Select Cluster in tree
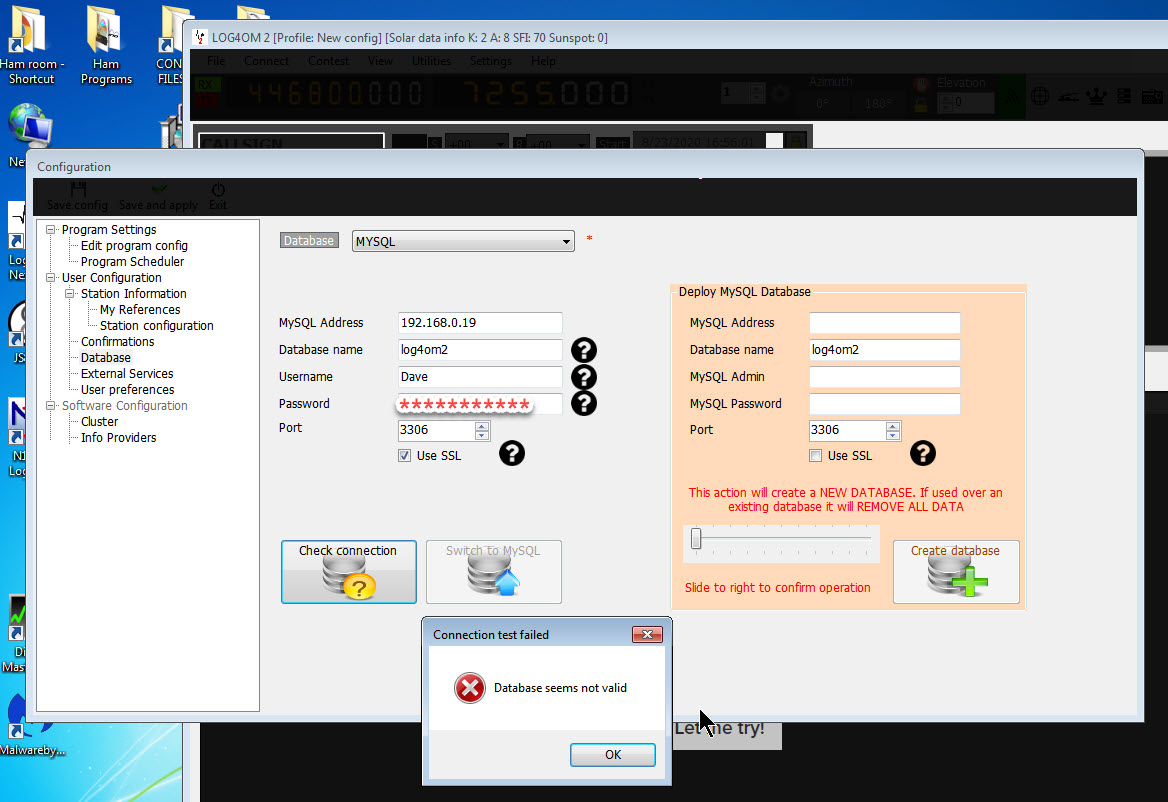The height and width of the screenshot is (802, 1168). [x=100, y=421]
